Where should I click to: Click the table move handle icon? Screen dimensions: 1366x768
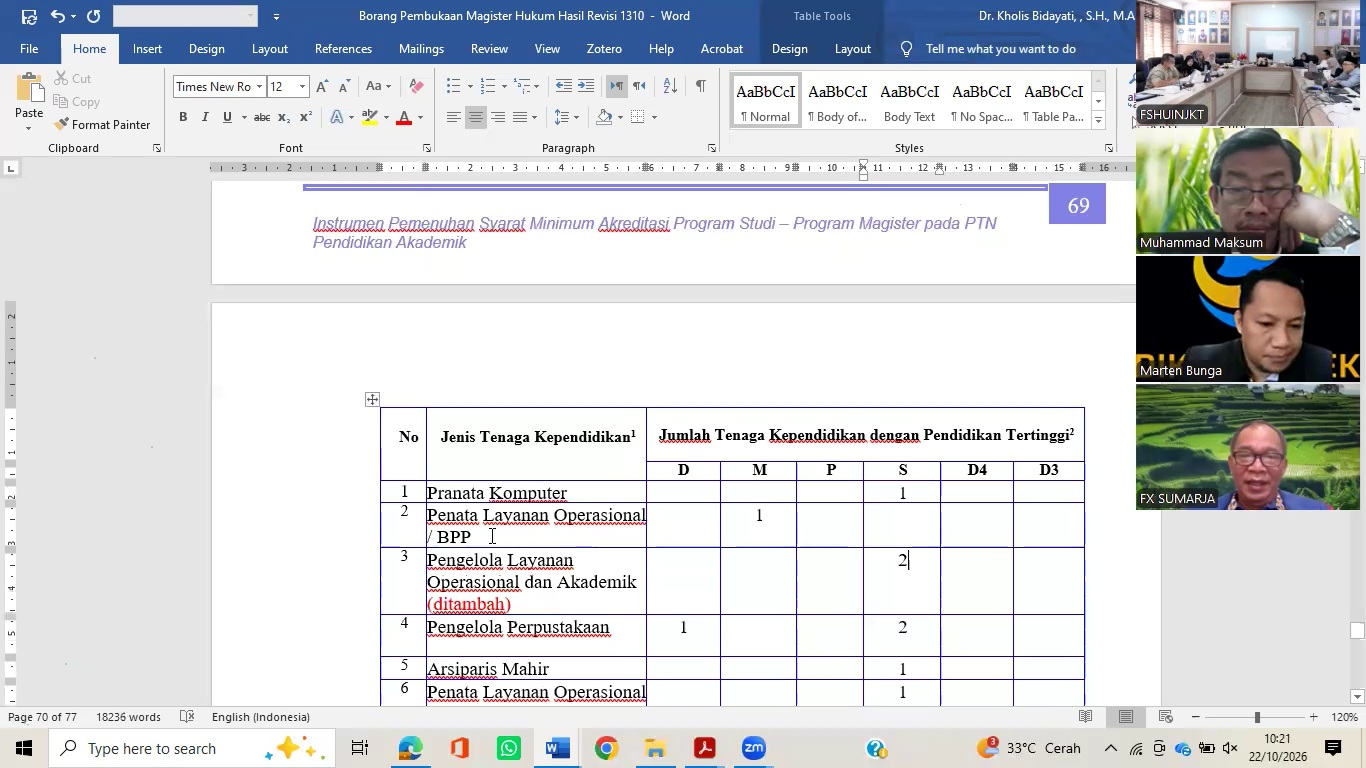click(x=372, y=399)
